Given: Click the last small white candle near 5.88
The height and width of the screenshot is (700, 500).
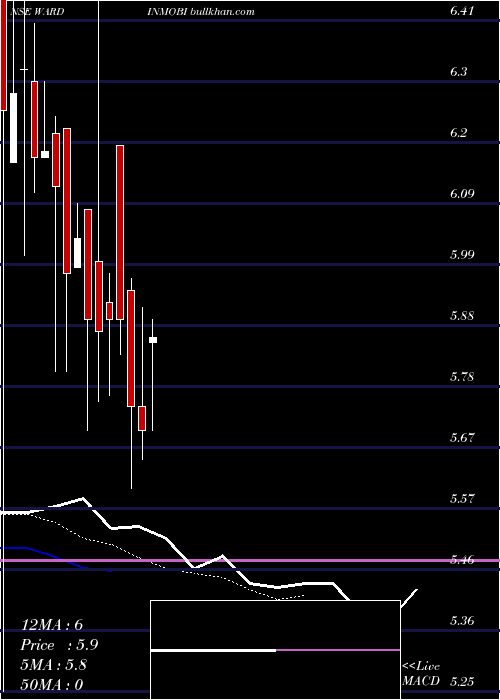Looking at the screenshot, I should pyautogui.click(x=153, y=340).
